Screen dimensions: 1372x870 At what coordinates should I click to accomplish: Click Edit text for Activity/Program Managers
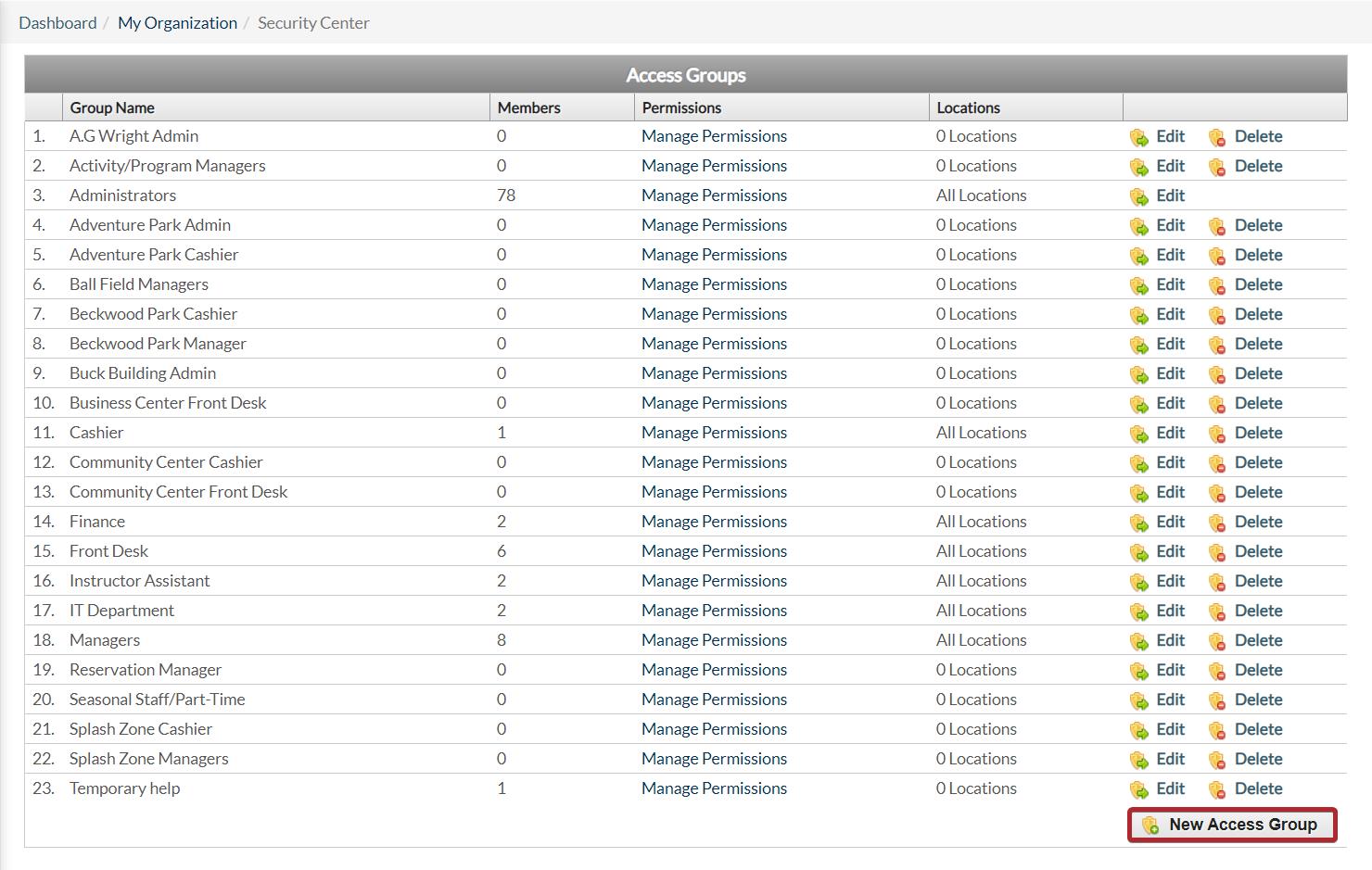coord(1170,166)
